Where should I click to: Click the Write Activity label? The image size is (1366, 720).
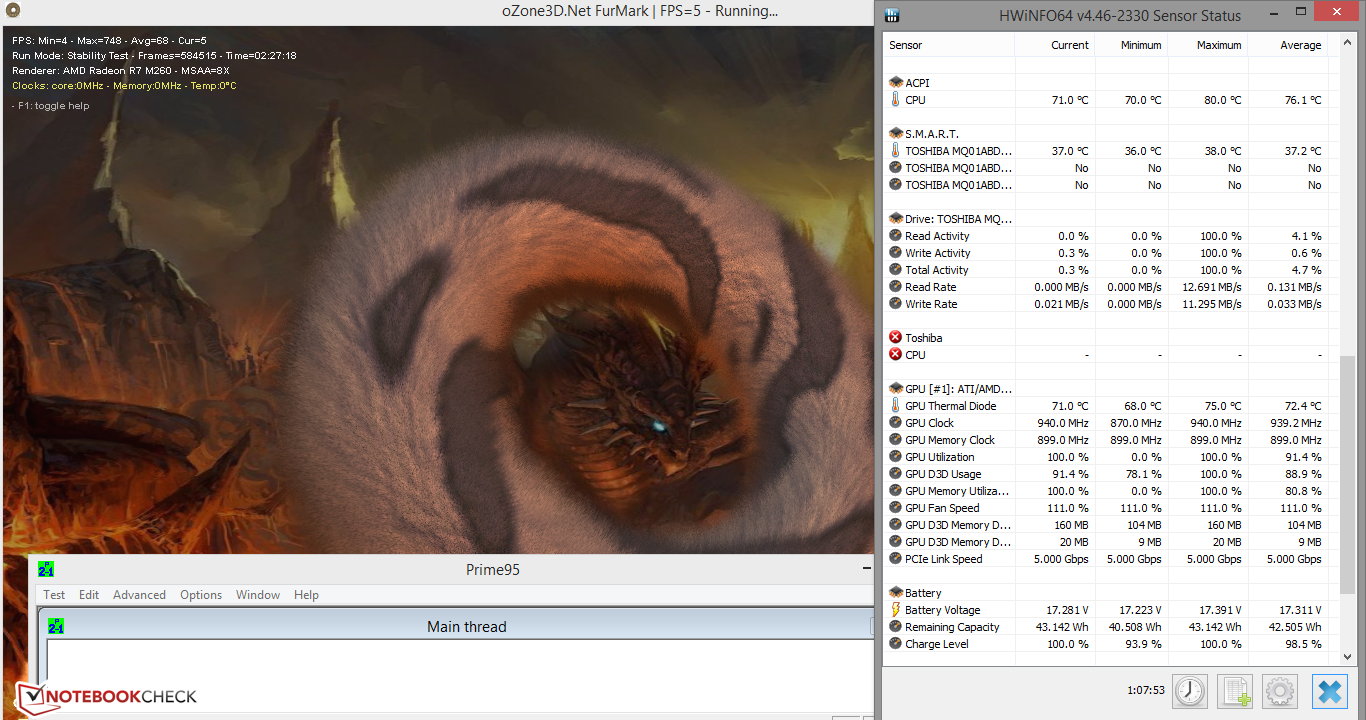click(938, 253)
